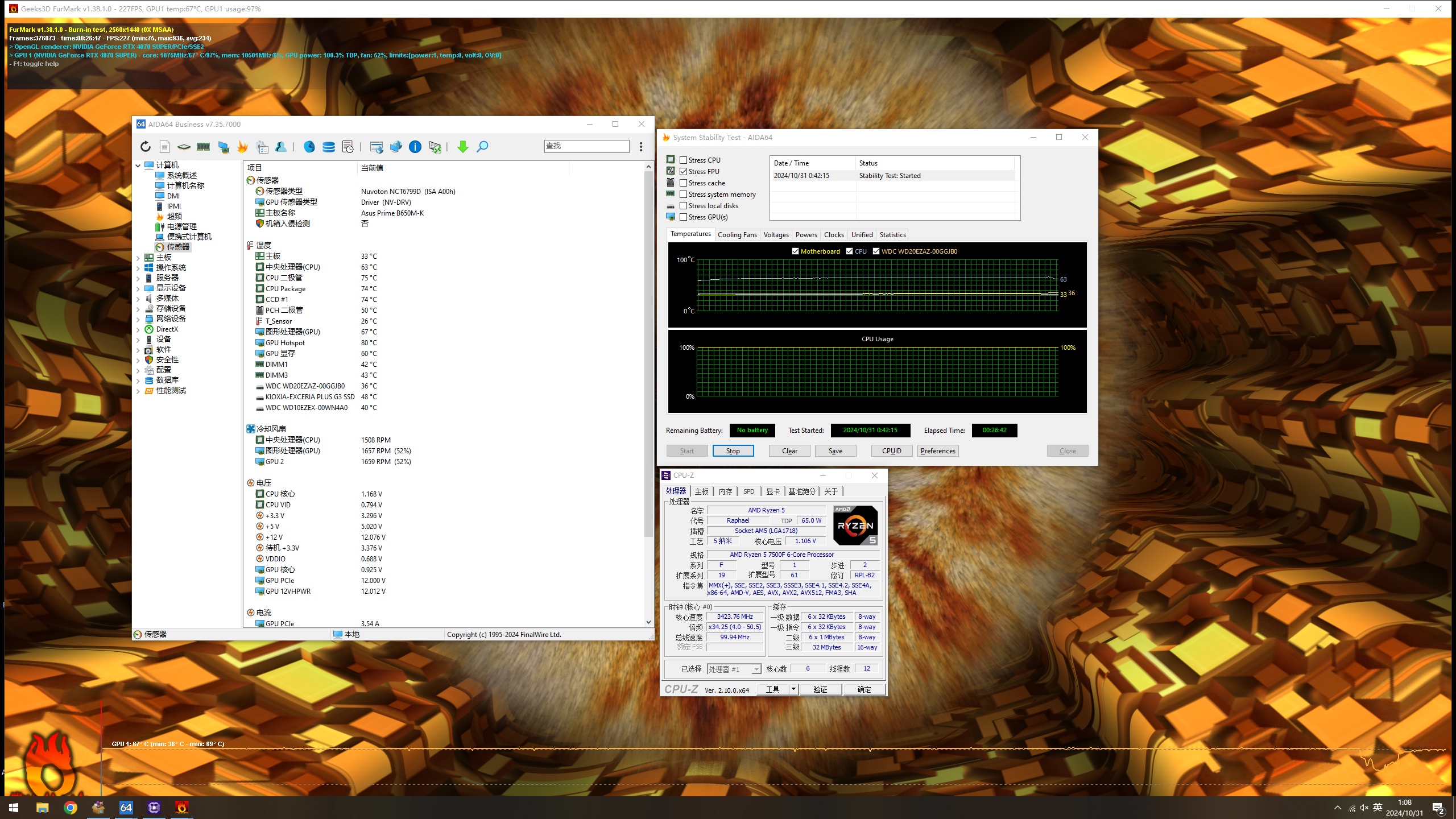
Task: Expand the 服务器 tree node
Action: (138, 278)
